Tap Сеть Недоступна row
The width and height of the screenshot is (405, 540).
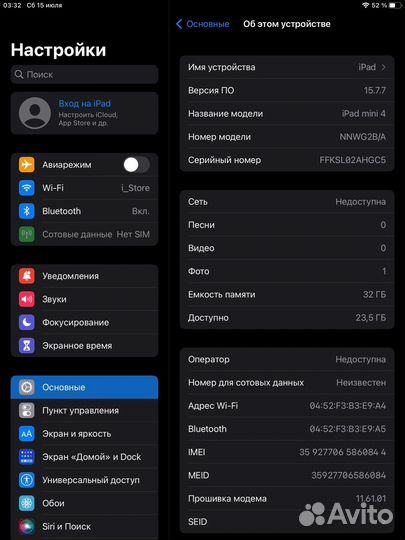tap(287, 202)
